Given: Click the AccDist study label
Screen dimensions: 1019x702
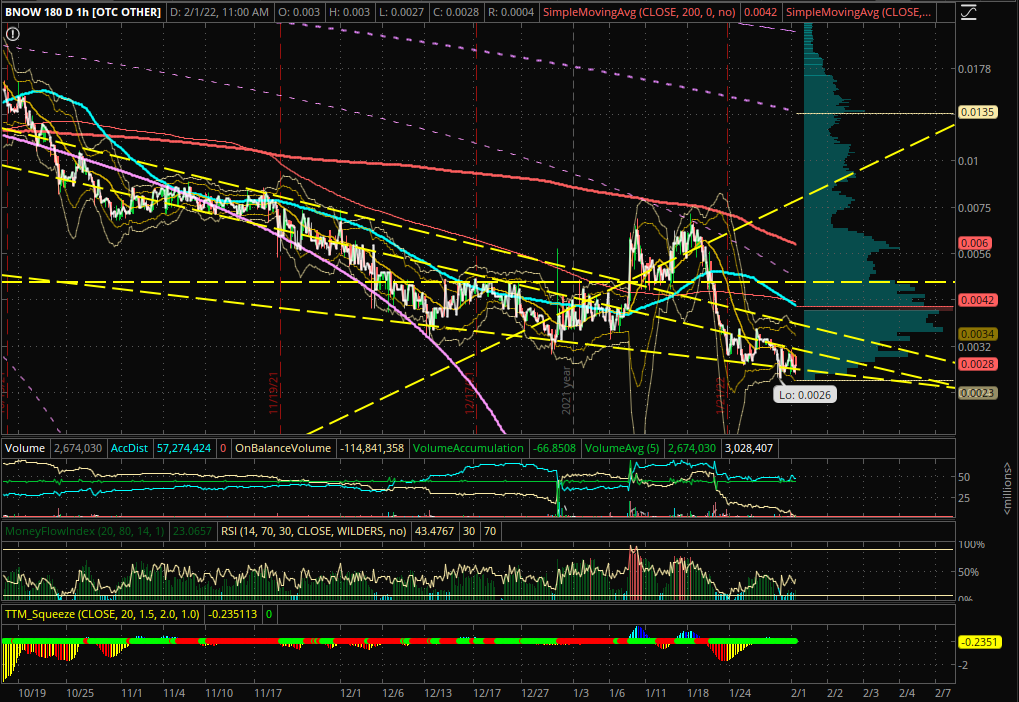Looking at the screenshot, I should coord(127,448).
